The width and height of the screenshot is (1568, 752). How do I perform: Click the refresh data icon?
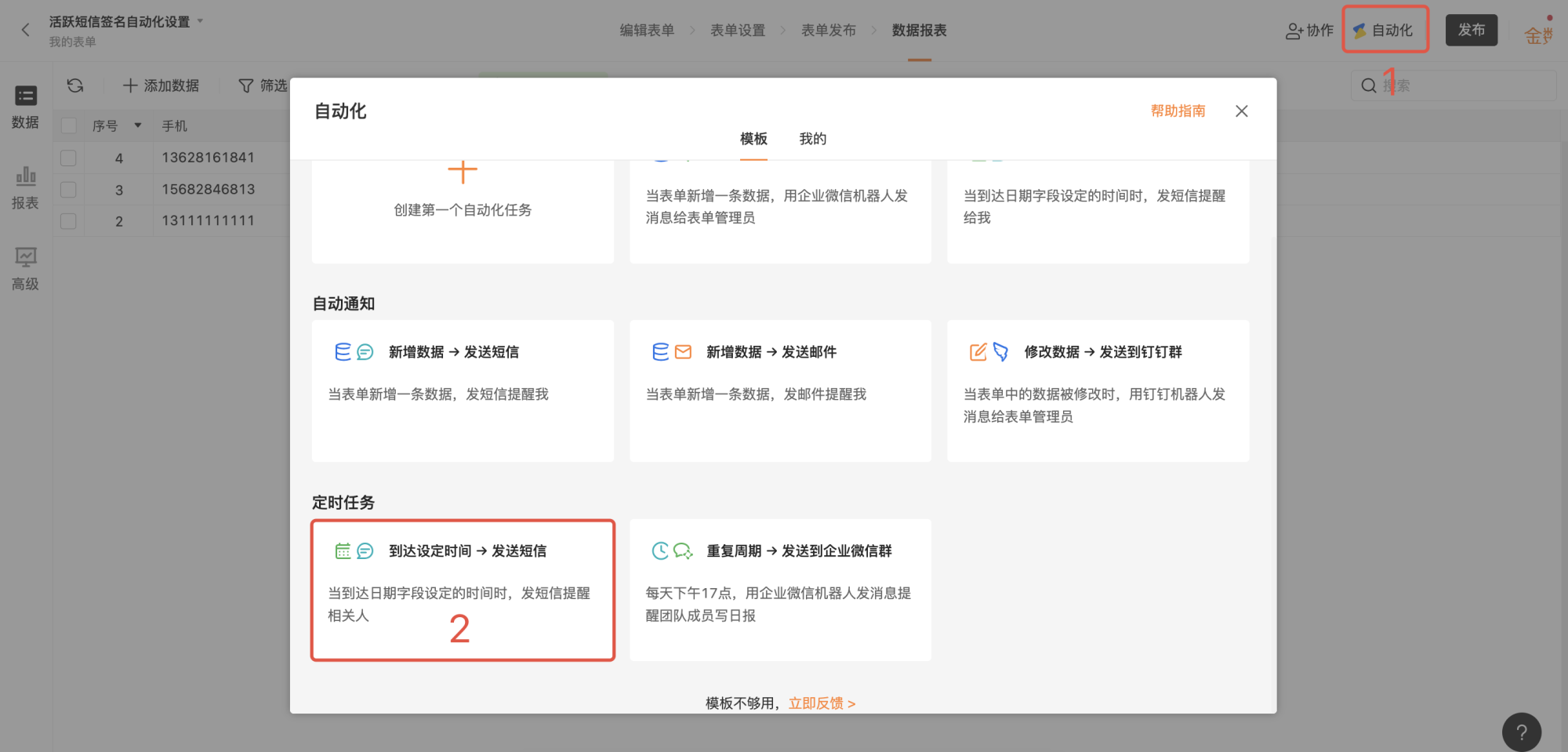75,85
